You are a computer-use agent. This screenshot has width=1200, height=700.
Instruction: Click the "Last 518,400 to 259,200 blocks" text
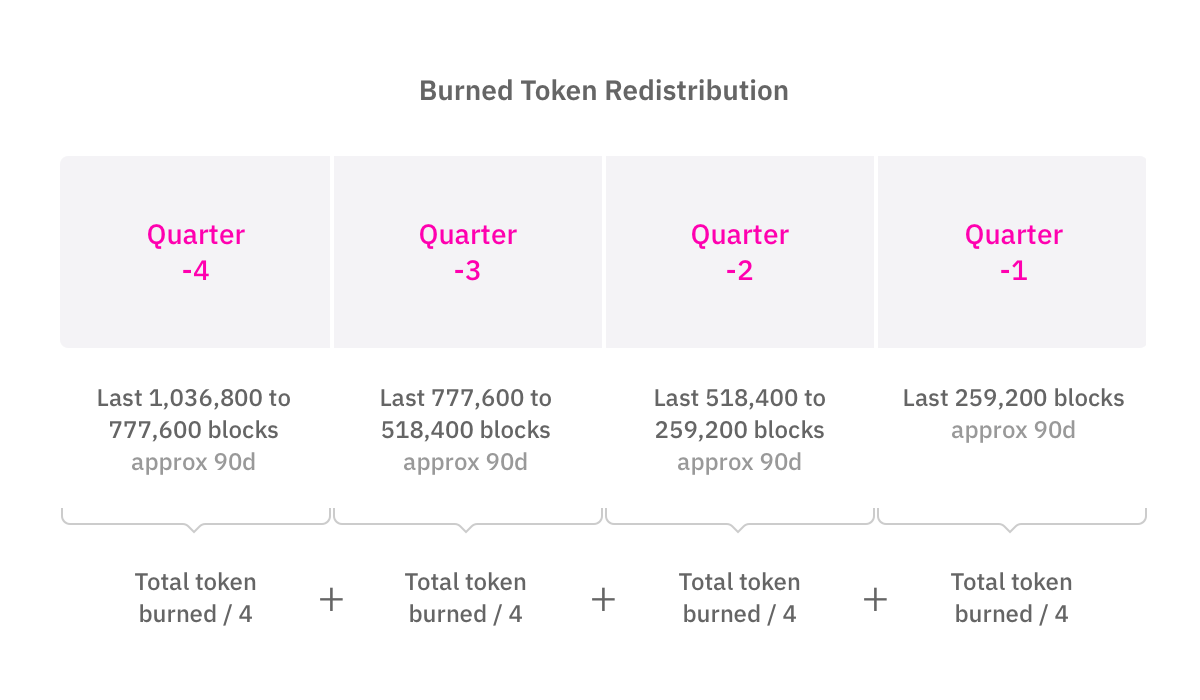tap(740, 414)
